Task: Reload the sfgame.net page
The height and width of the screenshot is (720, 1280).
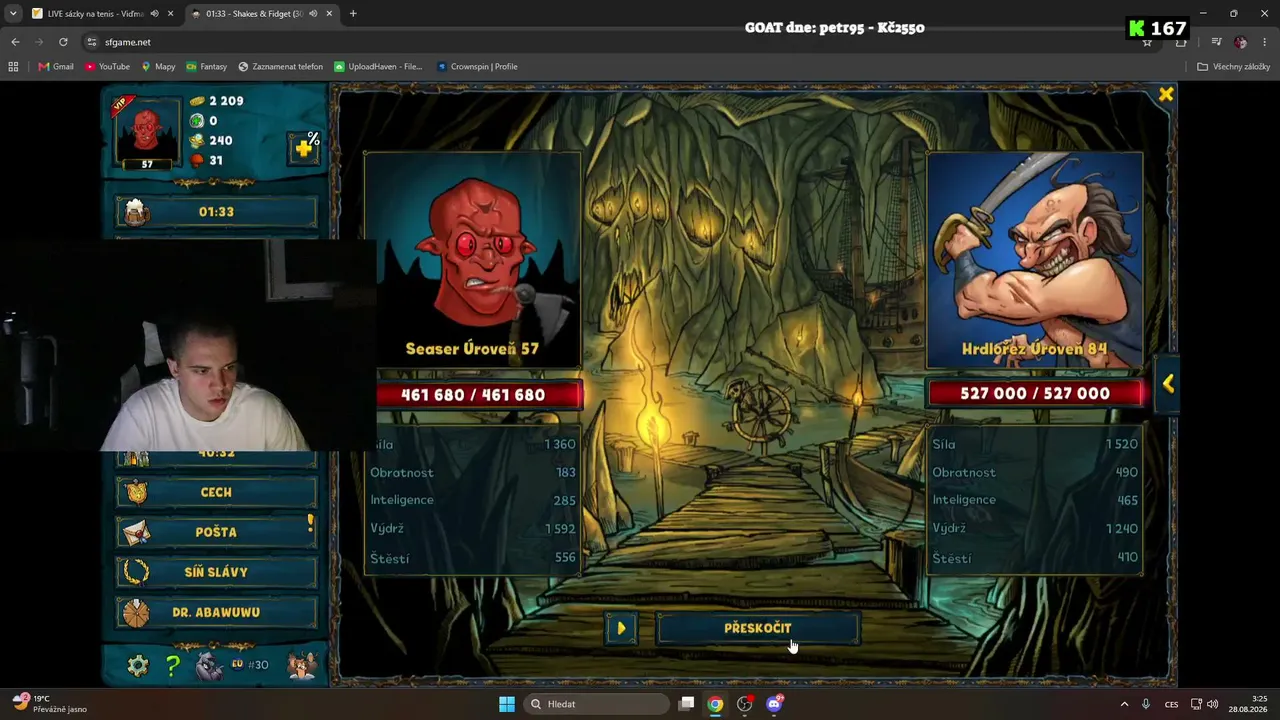Action: [63, 42]
